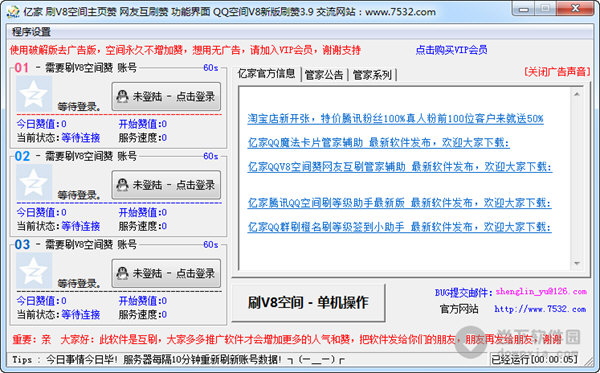Open the 亿家腾讯QQ空间刷等级助手最新版 link
600x373 pixels.
pyautogui.click(x=399, y=203)
